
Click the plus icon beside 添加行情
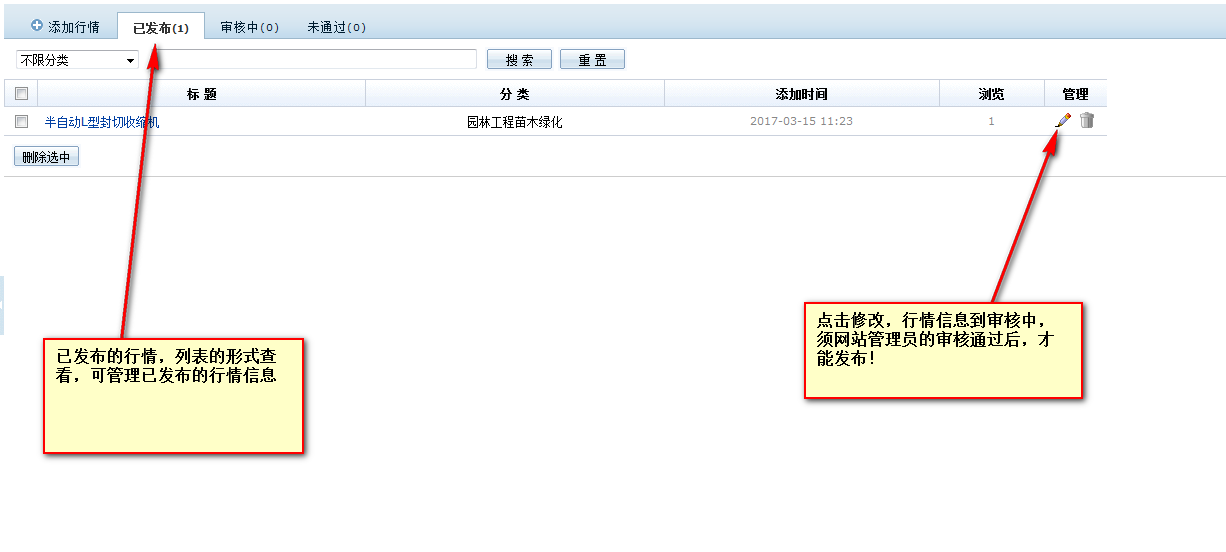tap(37, 26)
